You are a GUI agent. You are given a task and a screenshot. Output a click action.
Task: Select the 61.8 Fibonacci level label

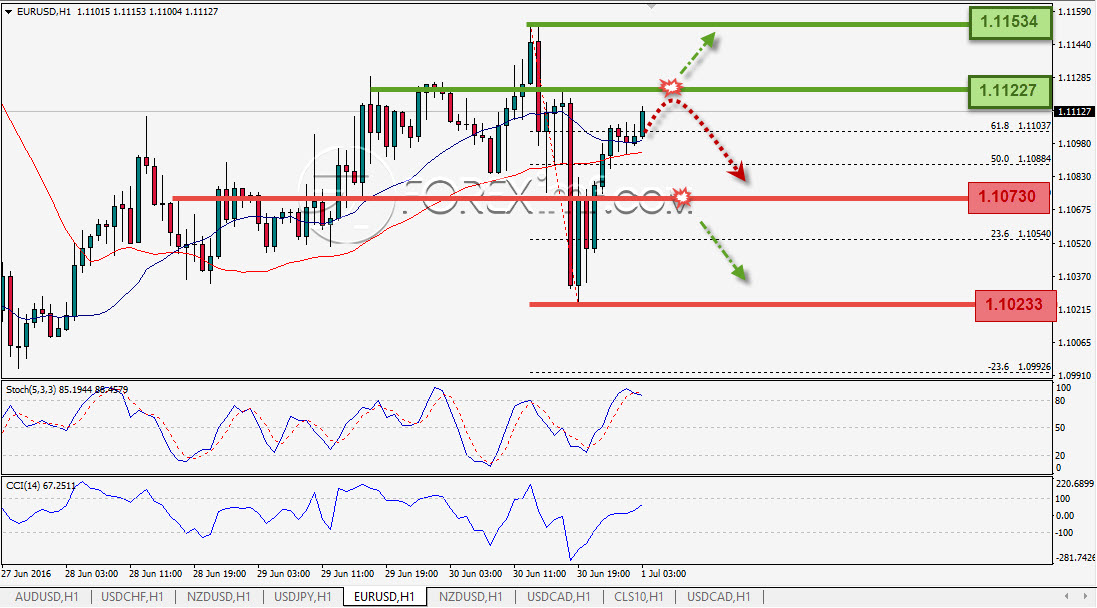pyautogui.click(x=1021, y=126)
